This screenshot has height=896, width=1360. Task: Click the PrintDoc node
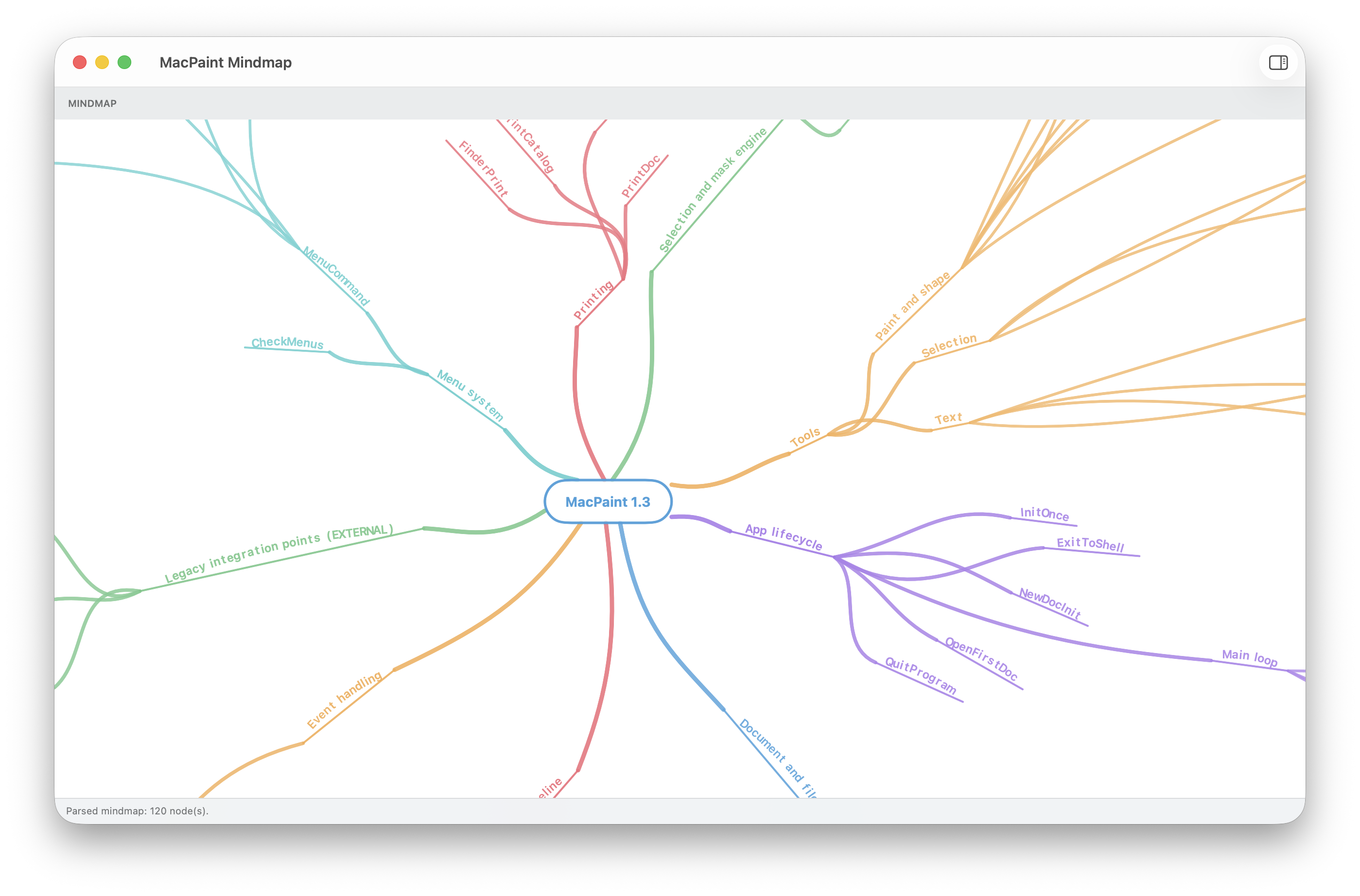click(641, 176)
